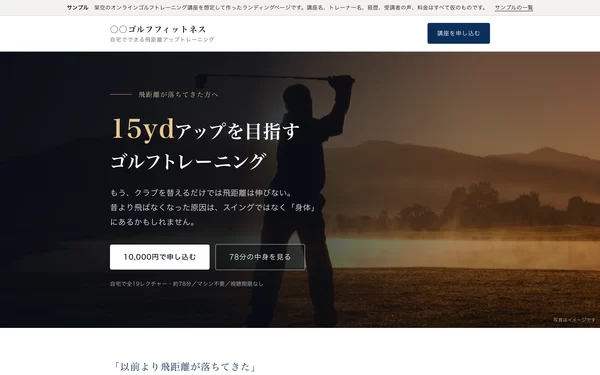Screen dimensions: 600x375
Task: Click the 15ydアップを目指す headline
Action: 205,129
